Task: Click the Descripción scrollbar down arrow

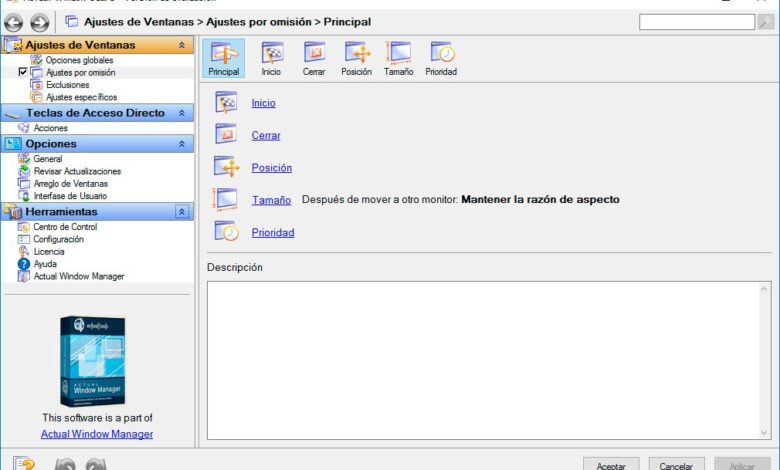Action: [x=764, y=433]
